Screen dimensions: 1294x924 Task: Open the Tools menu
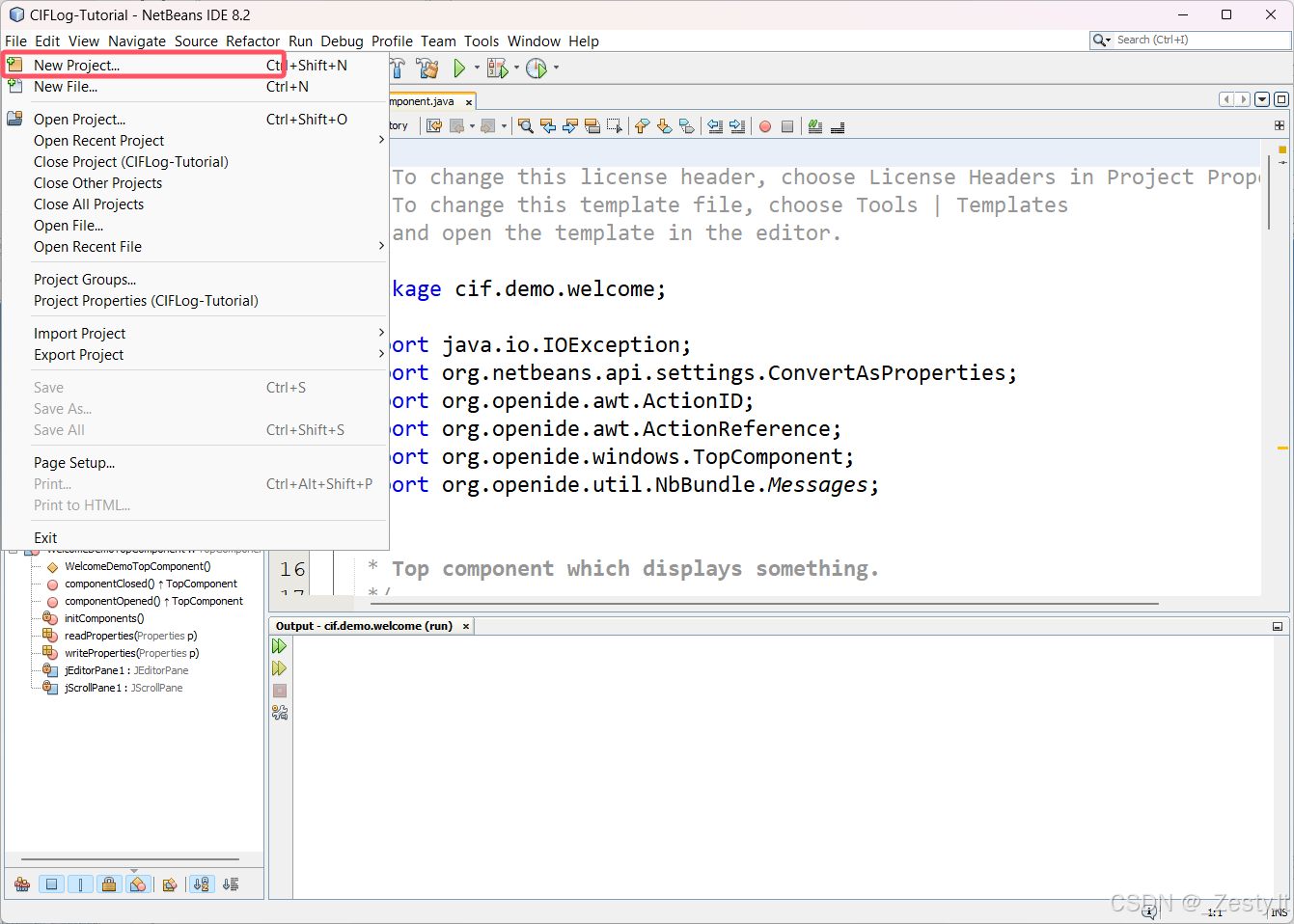482,41
